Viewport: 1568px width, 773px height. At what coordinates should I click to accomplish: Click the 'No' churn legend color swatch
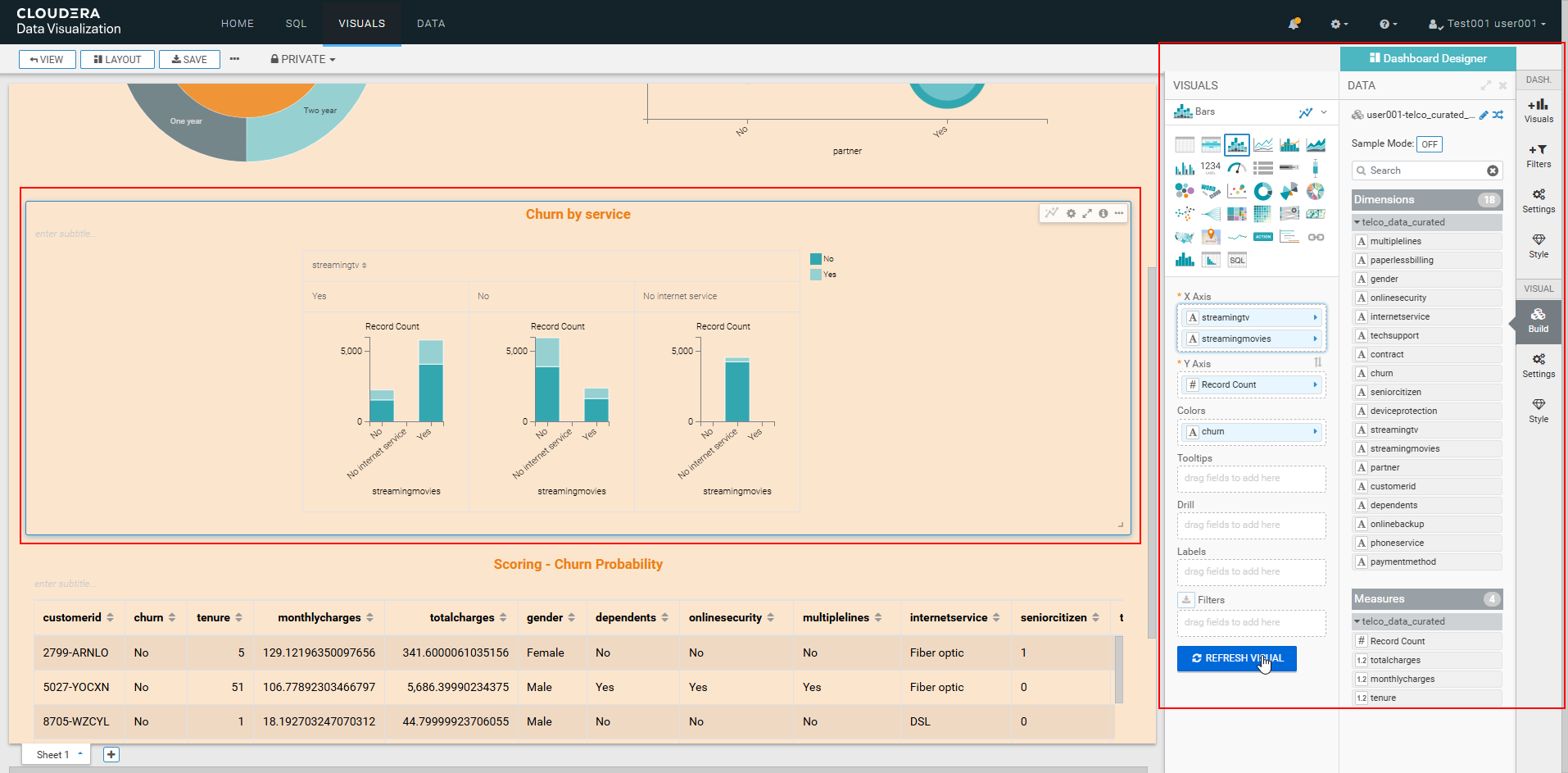click(x=816, y=259)
